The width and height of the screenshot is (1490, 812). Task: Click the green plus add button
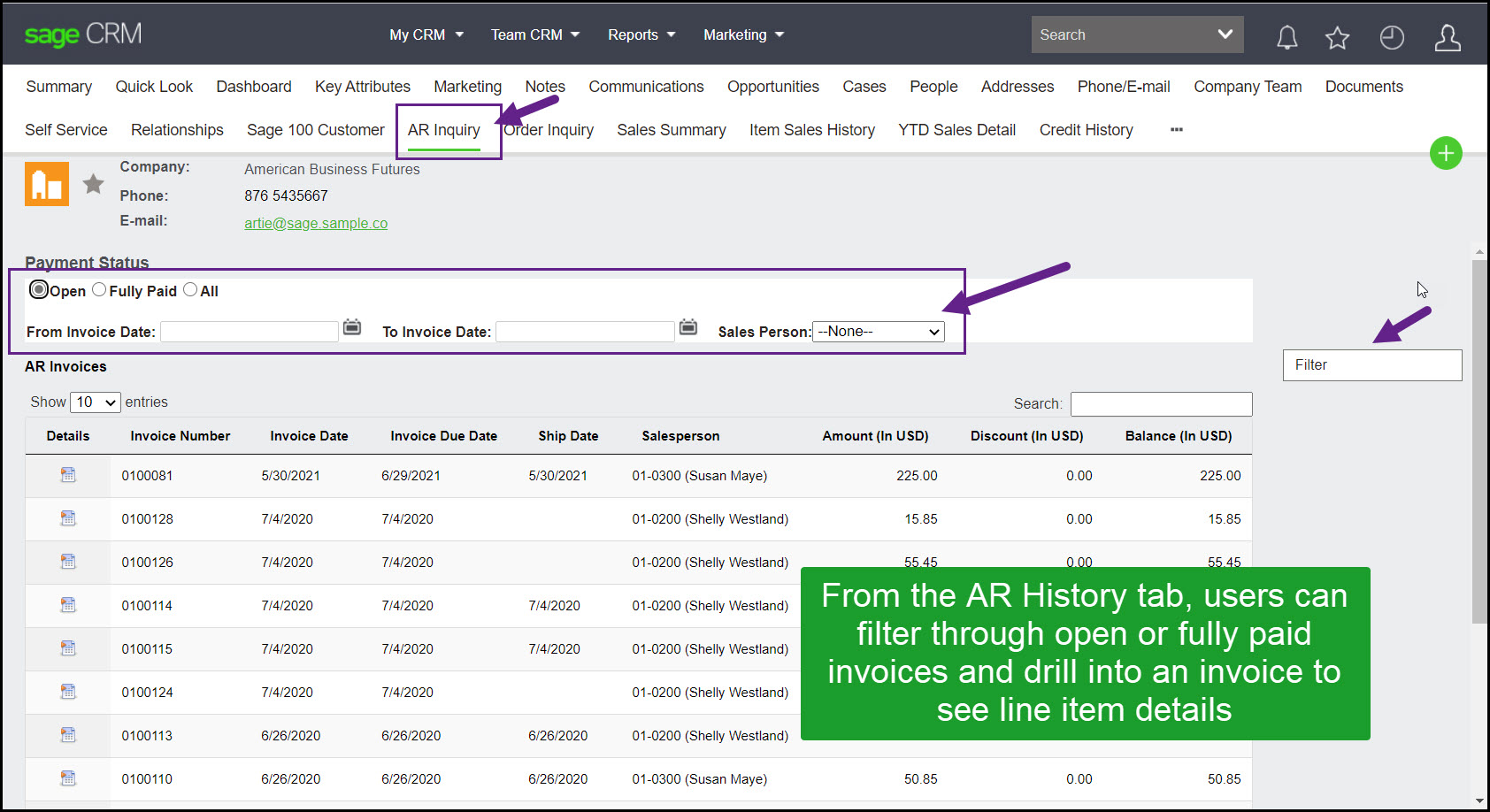(1445, 154)
